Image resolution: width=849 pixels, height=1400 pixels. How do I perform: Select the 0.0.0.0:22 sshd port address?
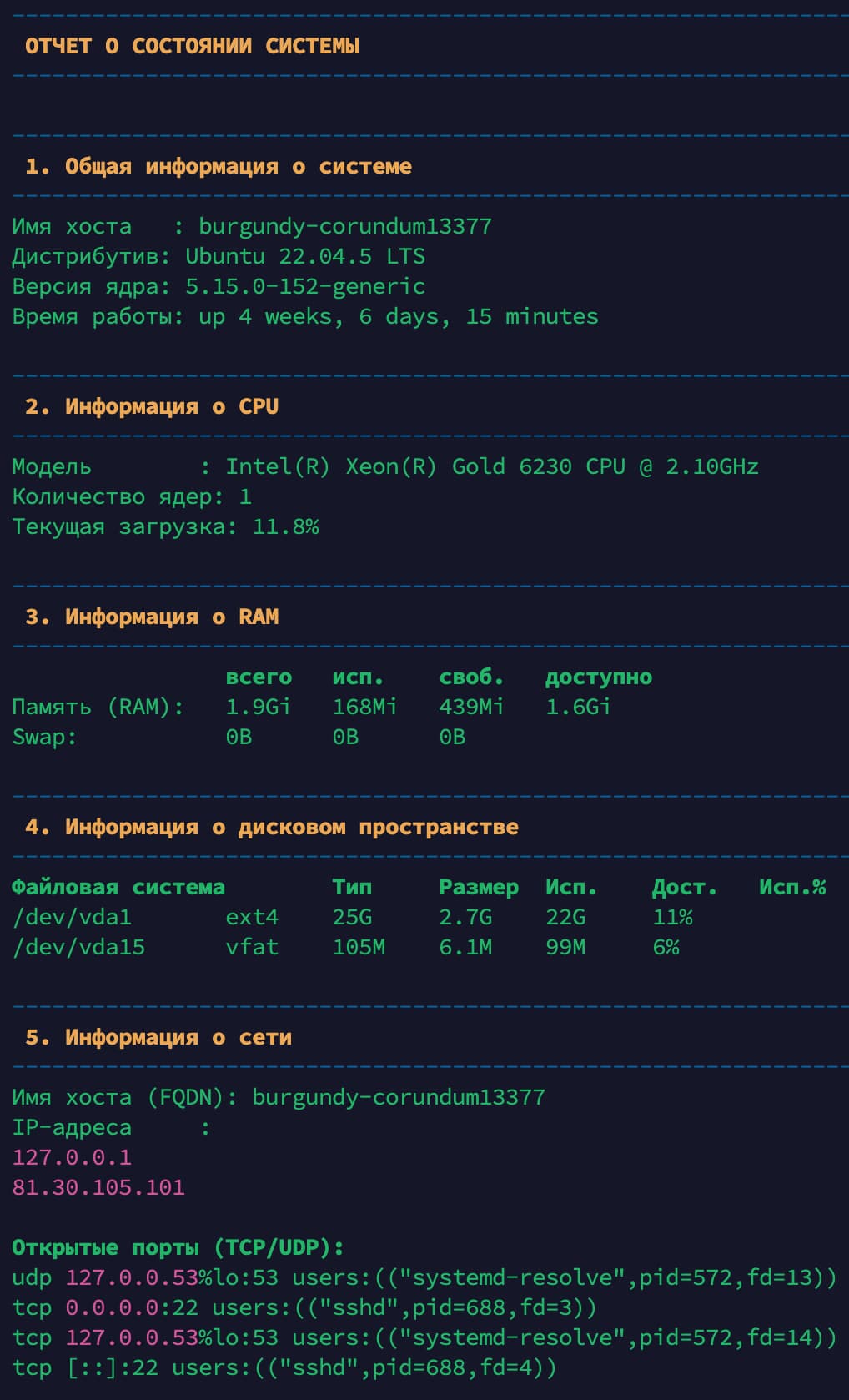(132, 1307)
